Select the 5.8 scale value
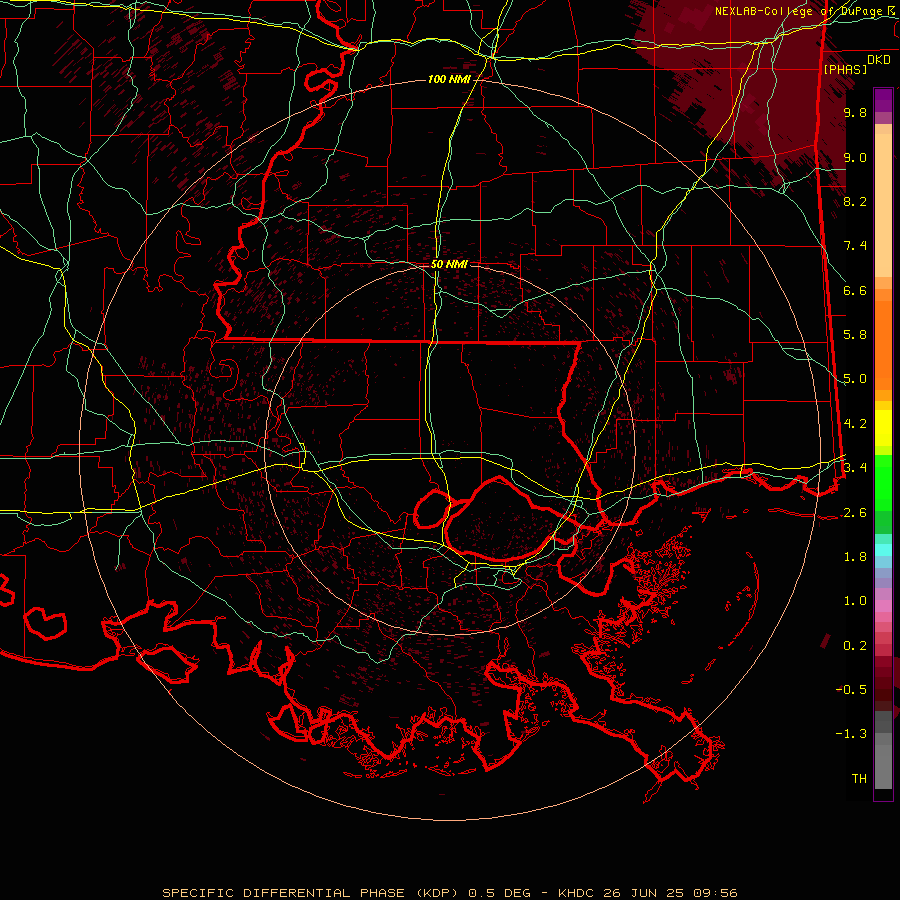The image size is (900, 900). tap(855, 335)
